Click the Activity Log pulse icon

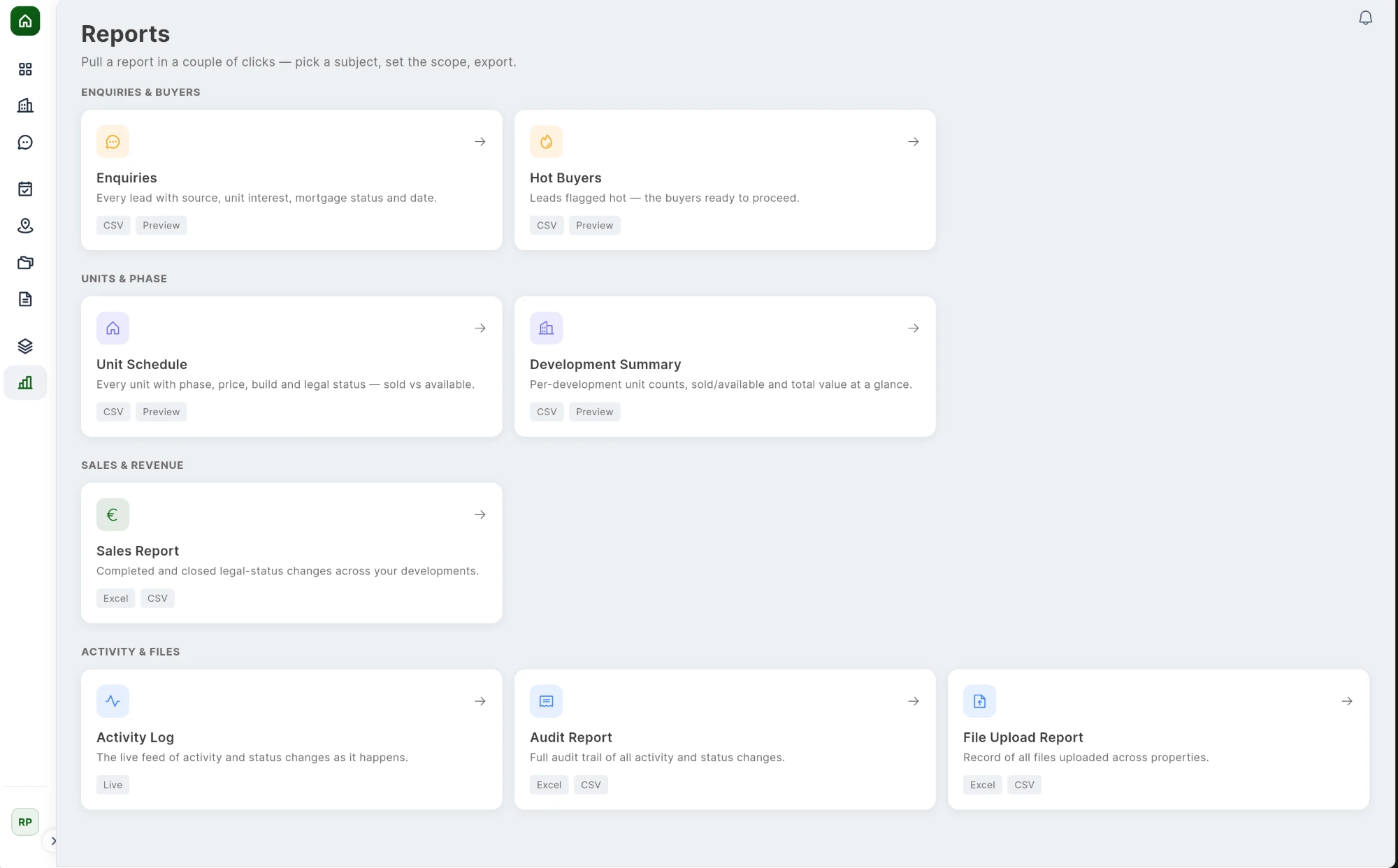113,701
